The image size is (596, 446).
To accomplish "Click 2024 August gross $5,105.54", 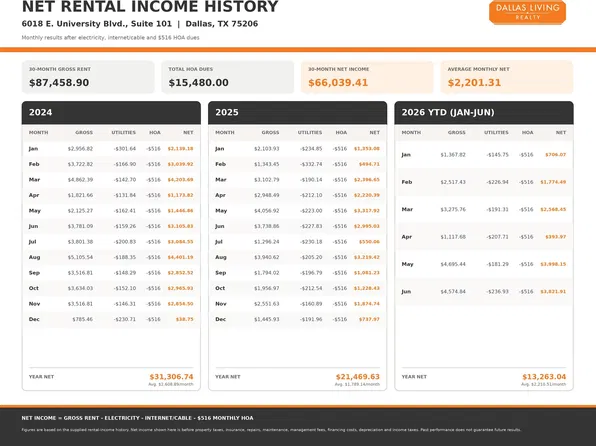I will click(80, 257).
